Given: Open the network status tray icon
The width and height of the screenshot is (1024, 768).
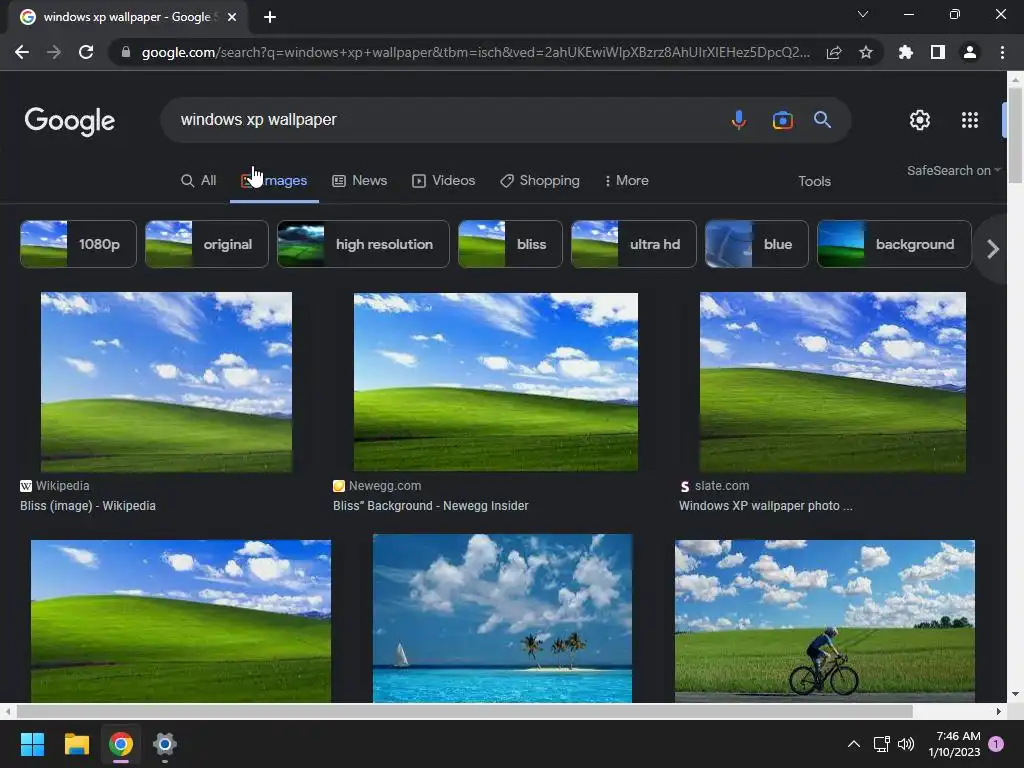Looking at the screenshot, I should [882, 744].
